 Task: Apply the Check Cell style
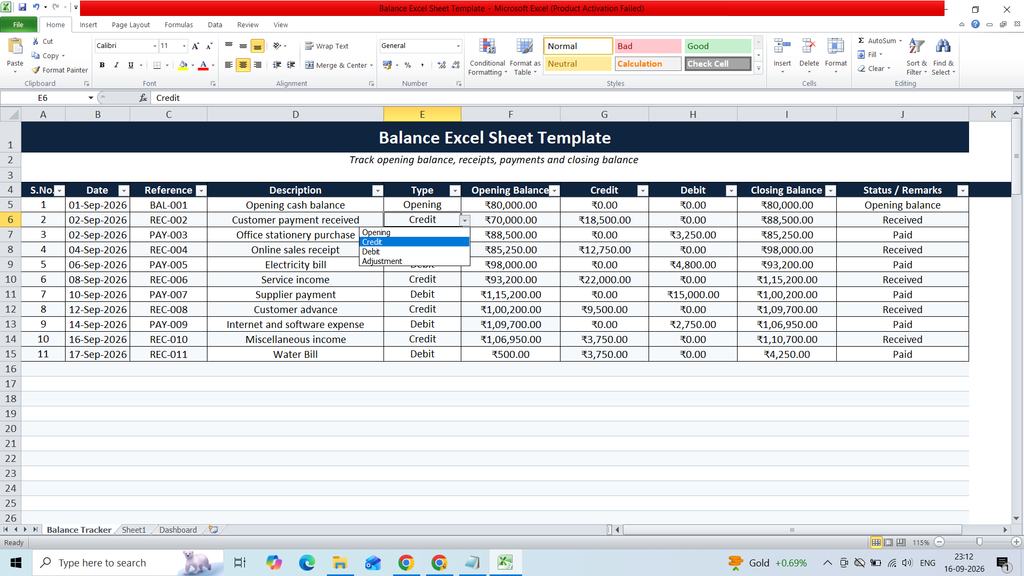click(x=717, y=64)
